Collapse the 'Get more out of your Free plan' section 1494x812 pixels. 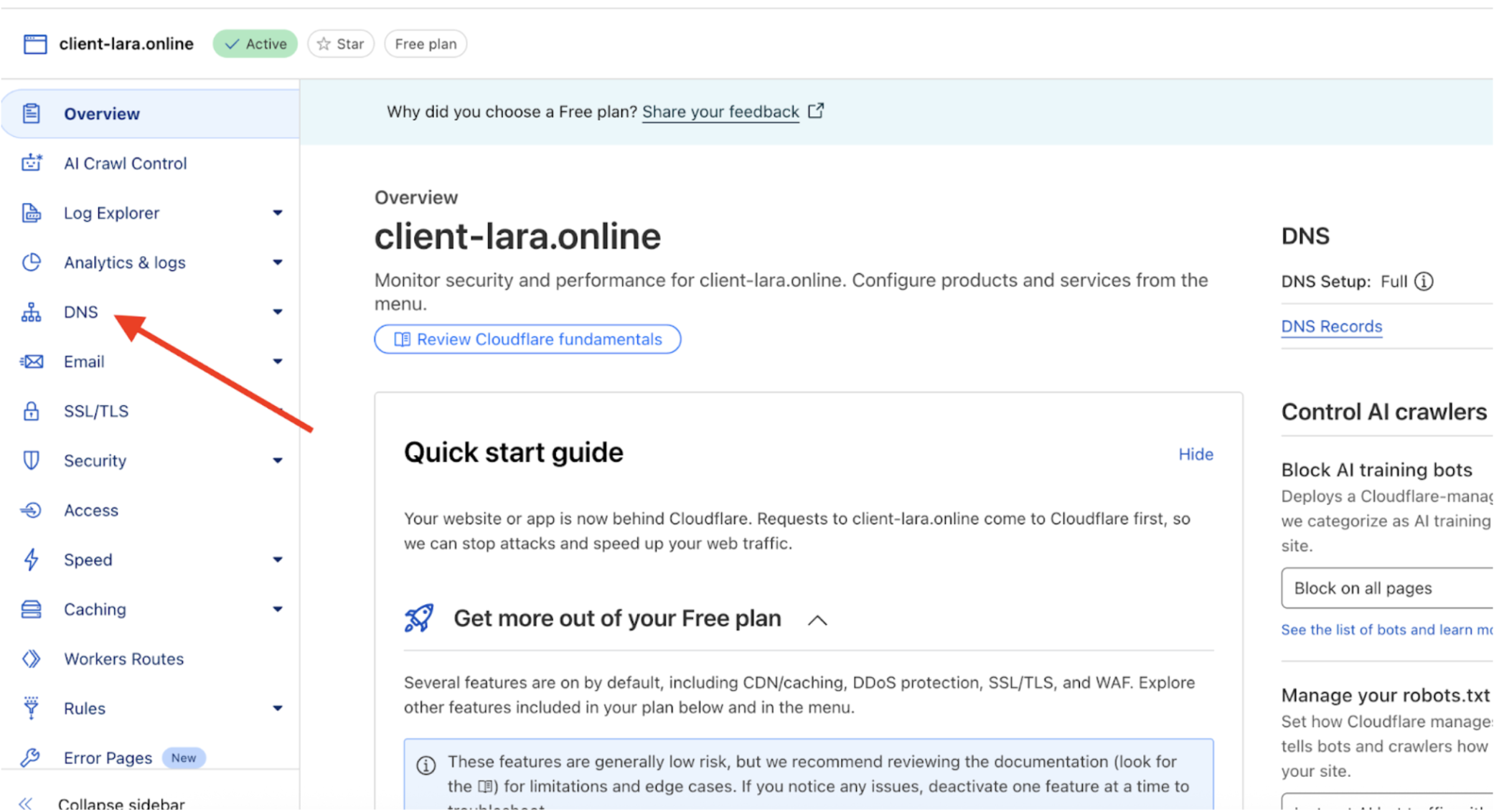(x=817, y=620)
